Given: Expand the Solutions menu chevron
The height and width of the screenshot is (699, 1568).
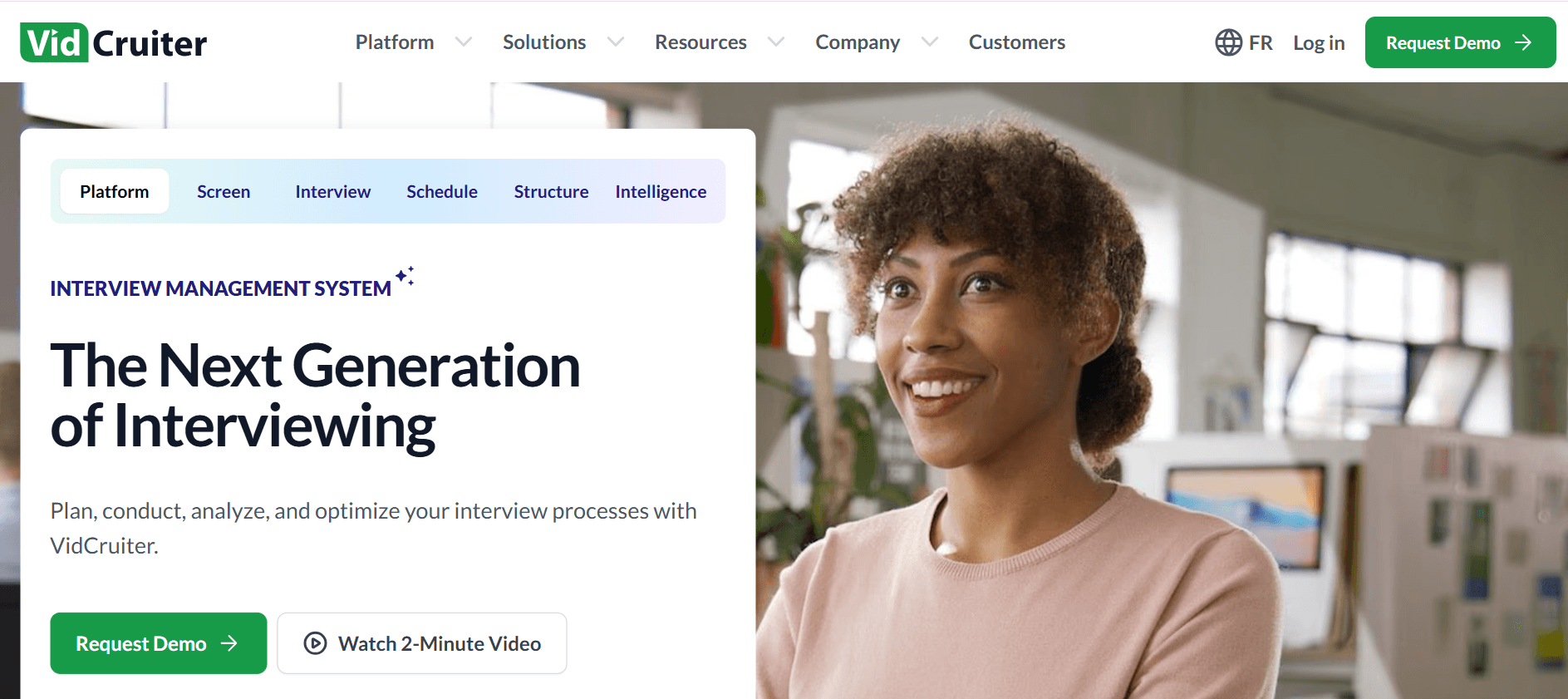Looking at the screenshot, I should (x=616, y=42).
